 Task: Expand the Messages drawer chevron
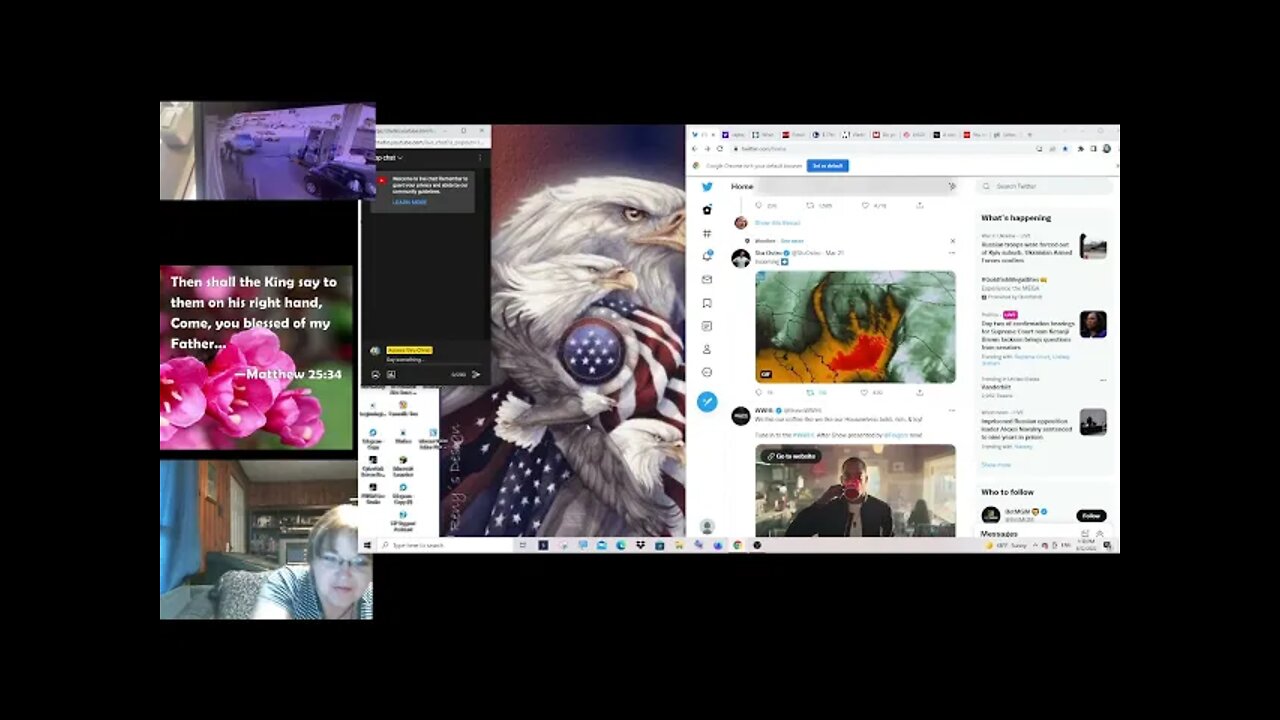coord(1100,534)
